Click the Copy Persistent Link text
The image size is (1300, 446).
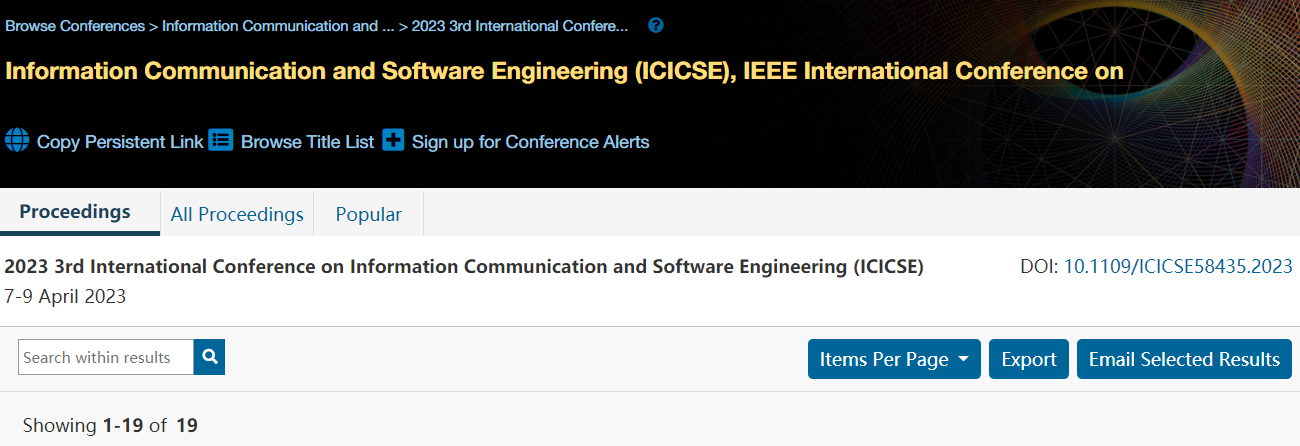[x=120, y=142]
